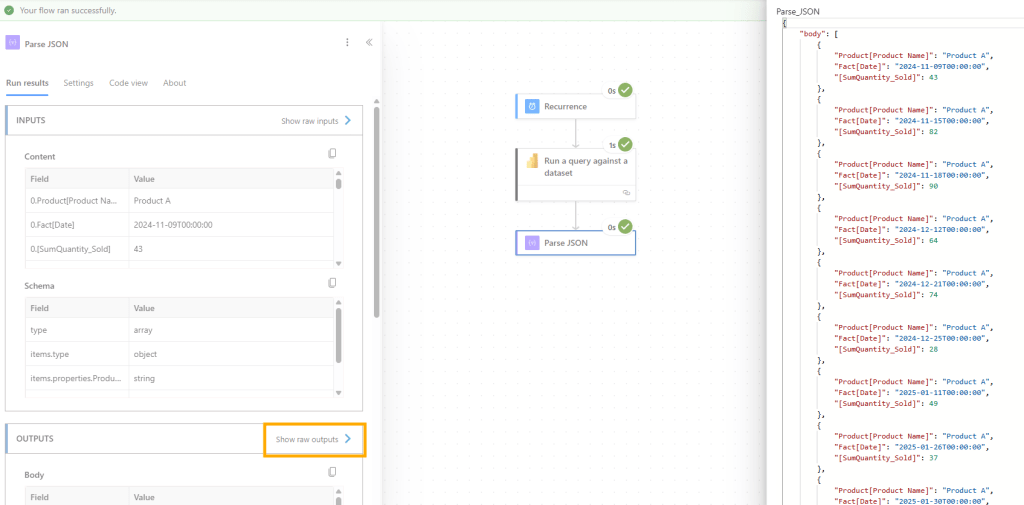Click the Recurrence clock icon

click(532, 106)
